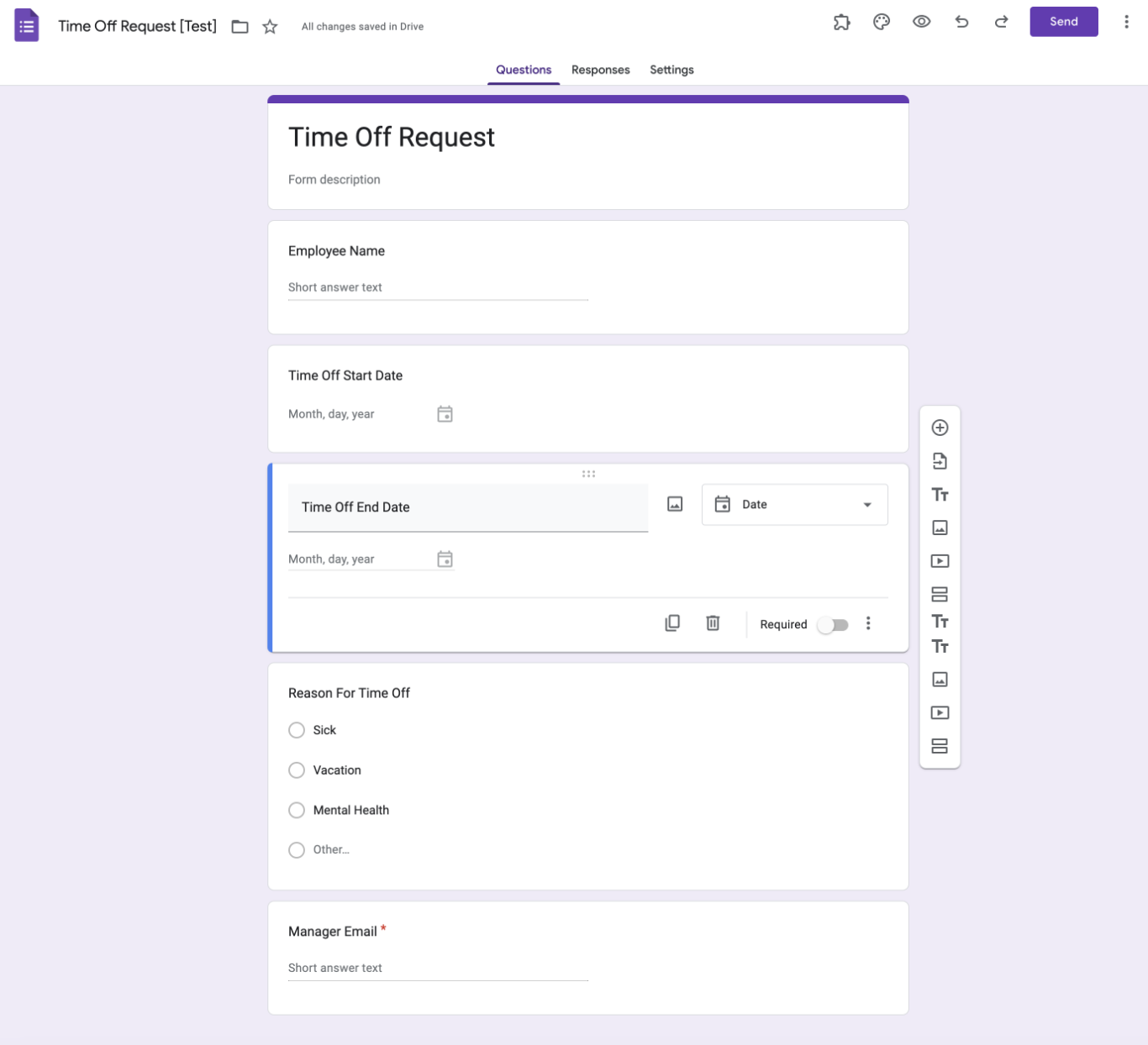Viewport: 1148px width, 1045px height.
Task: Click the Send button
Action: (x=1063, y=22)
